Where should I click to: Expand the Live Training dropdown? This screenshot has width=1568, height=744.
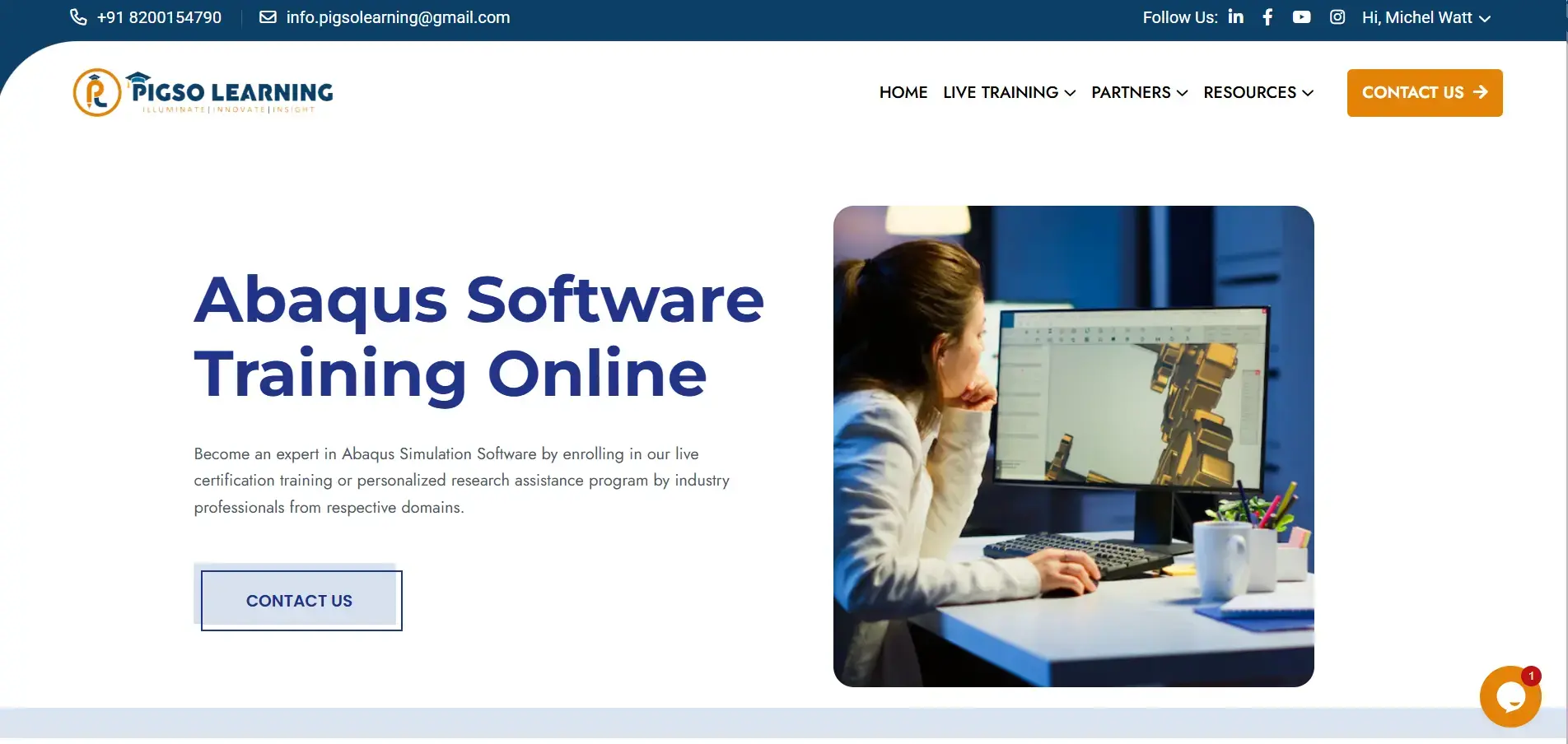coord(1009,92)
